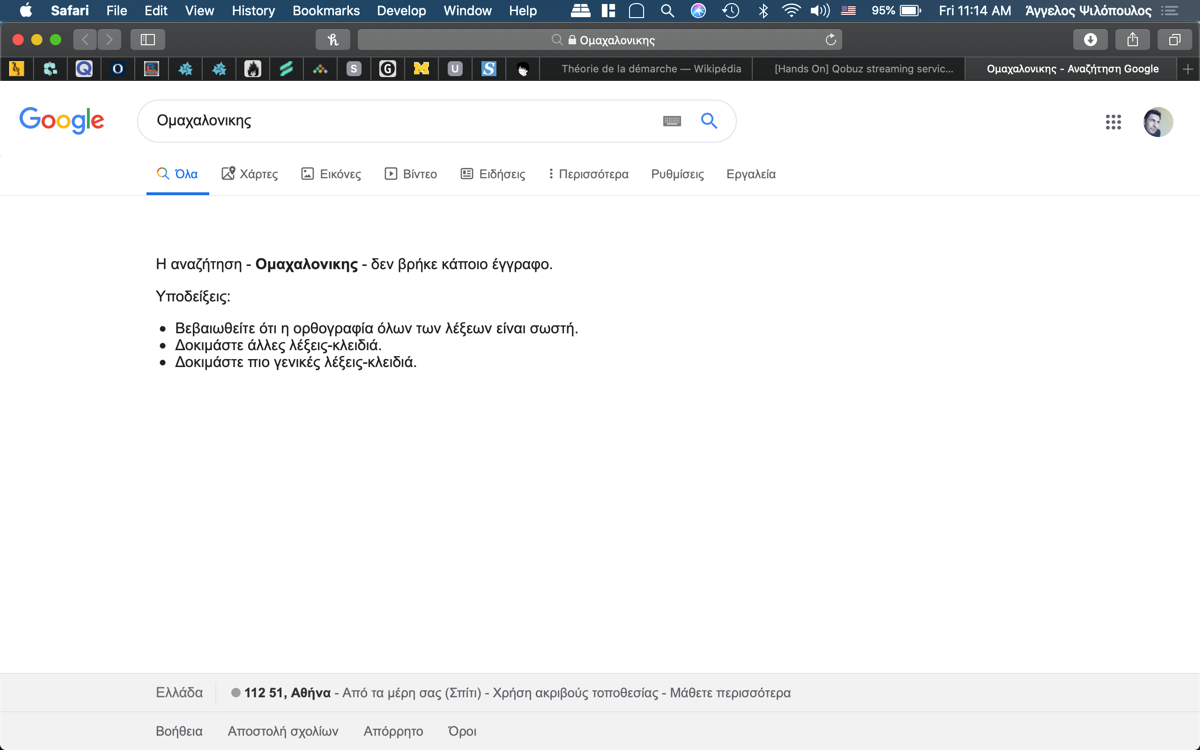
Task: Open the Quora favorite from the bookmarks bar
Action: click(x=84, y=68)
